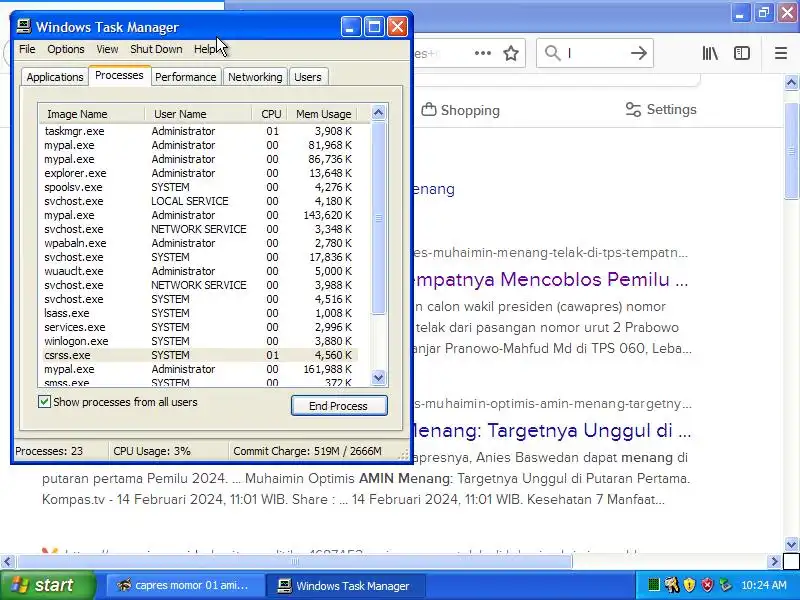Viewport: 800px width, 600px height.
Task: Switch to capres momor 01 taskbar window
Action: (x=186, y=585)
